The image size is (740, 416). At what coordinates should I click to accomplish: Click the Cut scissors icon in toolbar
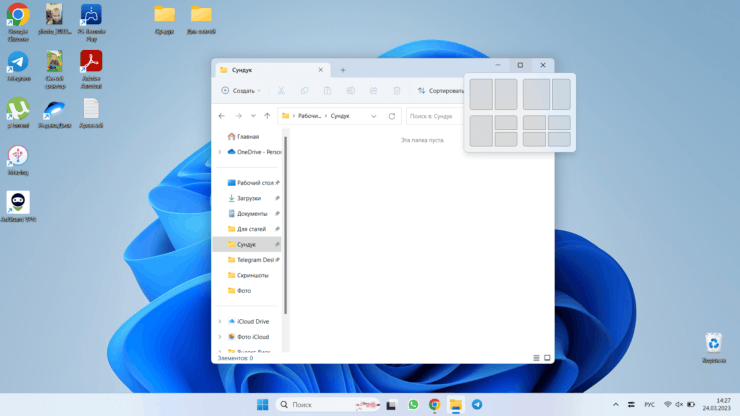coord(281,91)
